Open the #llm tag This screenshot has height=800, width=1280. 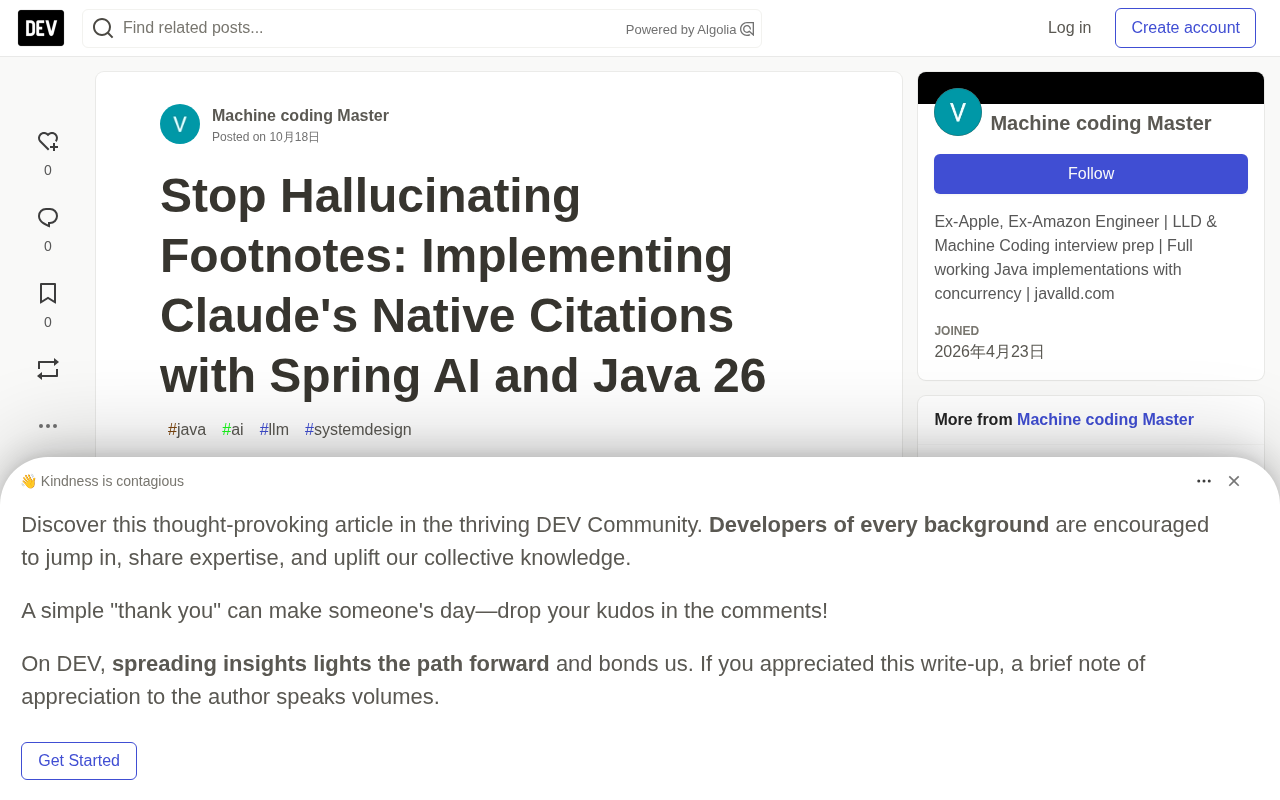coord(274,430)
